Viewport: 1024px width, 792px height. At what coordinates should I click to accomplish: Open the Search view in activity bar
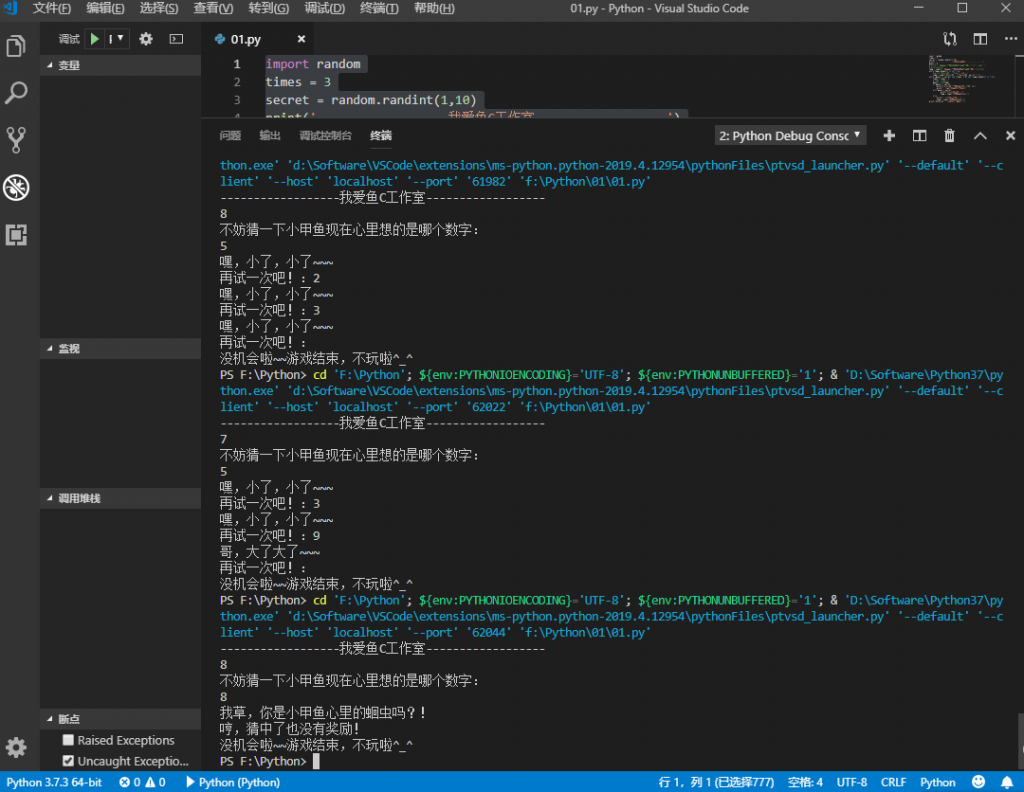16,93
